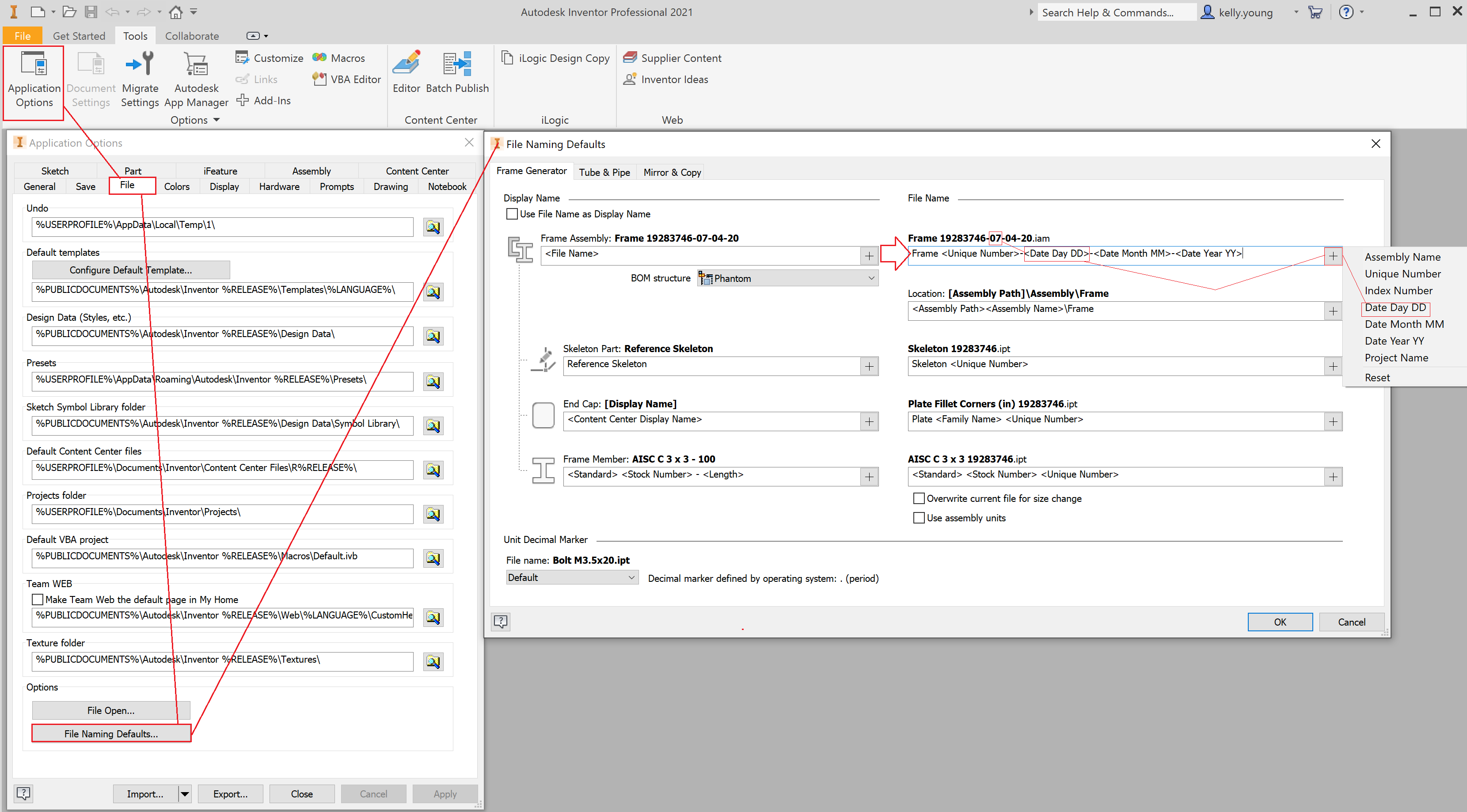
Task: Enable Use File Name as Display Name
Action: (512, 214)
